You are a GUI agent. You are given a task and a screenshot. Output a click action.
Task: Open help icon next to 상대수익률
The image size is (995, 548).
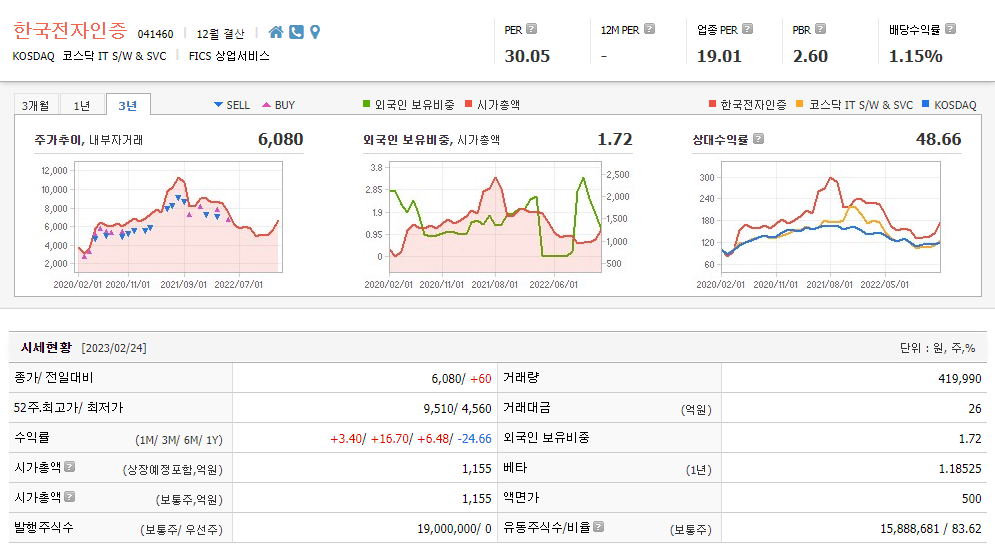pyautogui.click(x=758, y=139)
